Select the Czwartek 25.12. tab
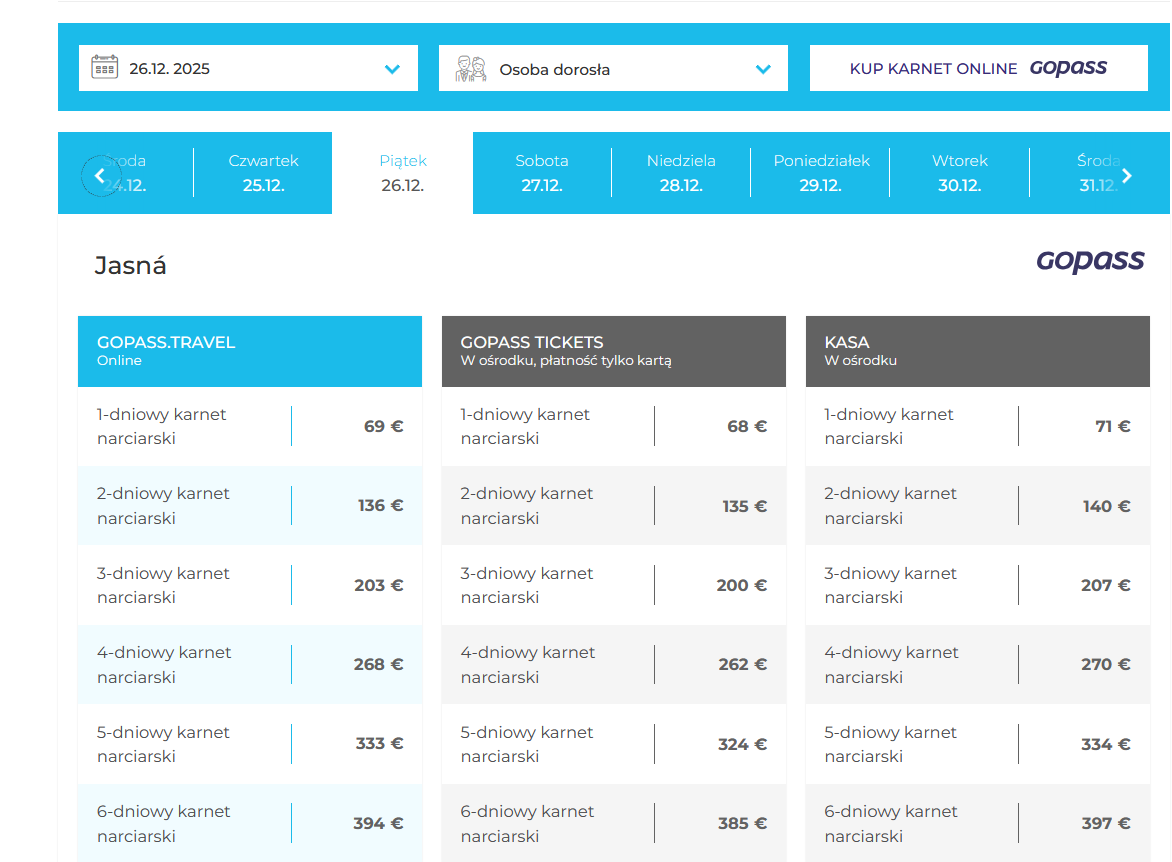This screenshot has width=1172, height=862. click(263, 173)
